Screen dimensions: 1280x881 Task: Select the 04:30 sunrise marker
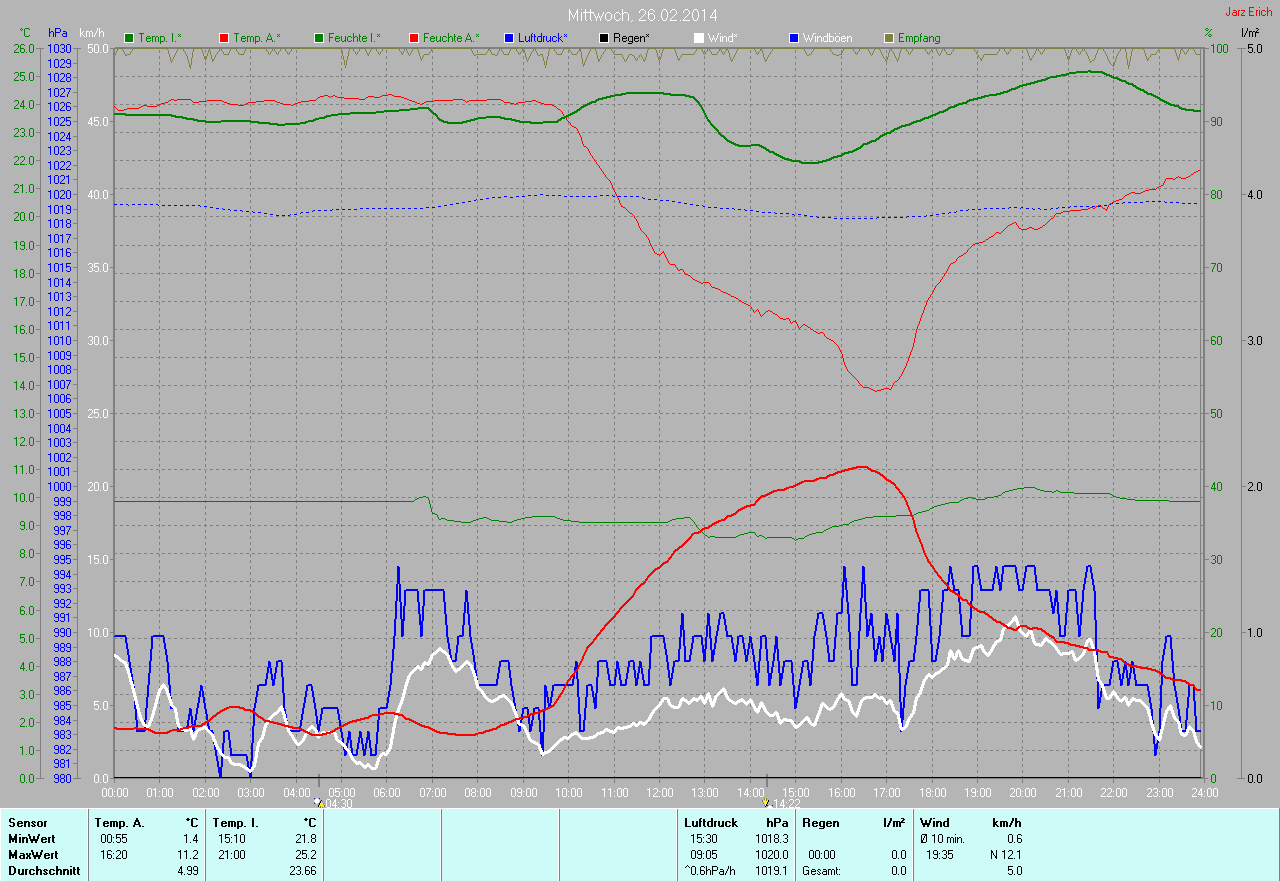(x=334, y=803)
